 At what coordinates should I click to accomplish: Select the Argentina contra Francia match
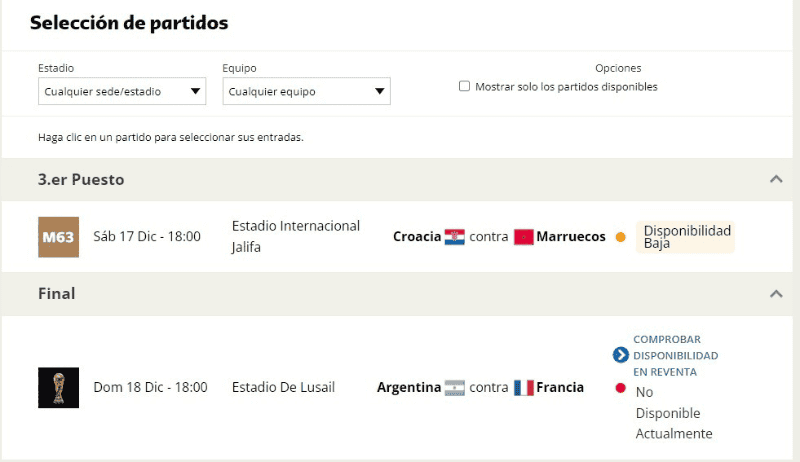coord(480,387)
